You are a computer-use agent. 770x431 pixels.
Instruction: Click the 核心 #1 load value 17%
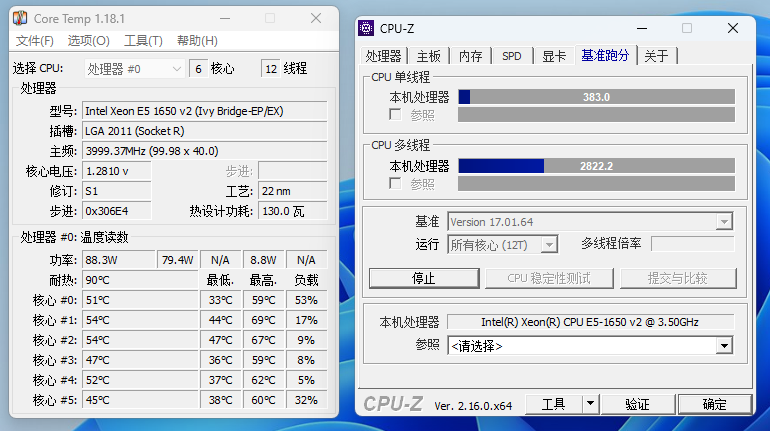[306, 320]
